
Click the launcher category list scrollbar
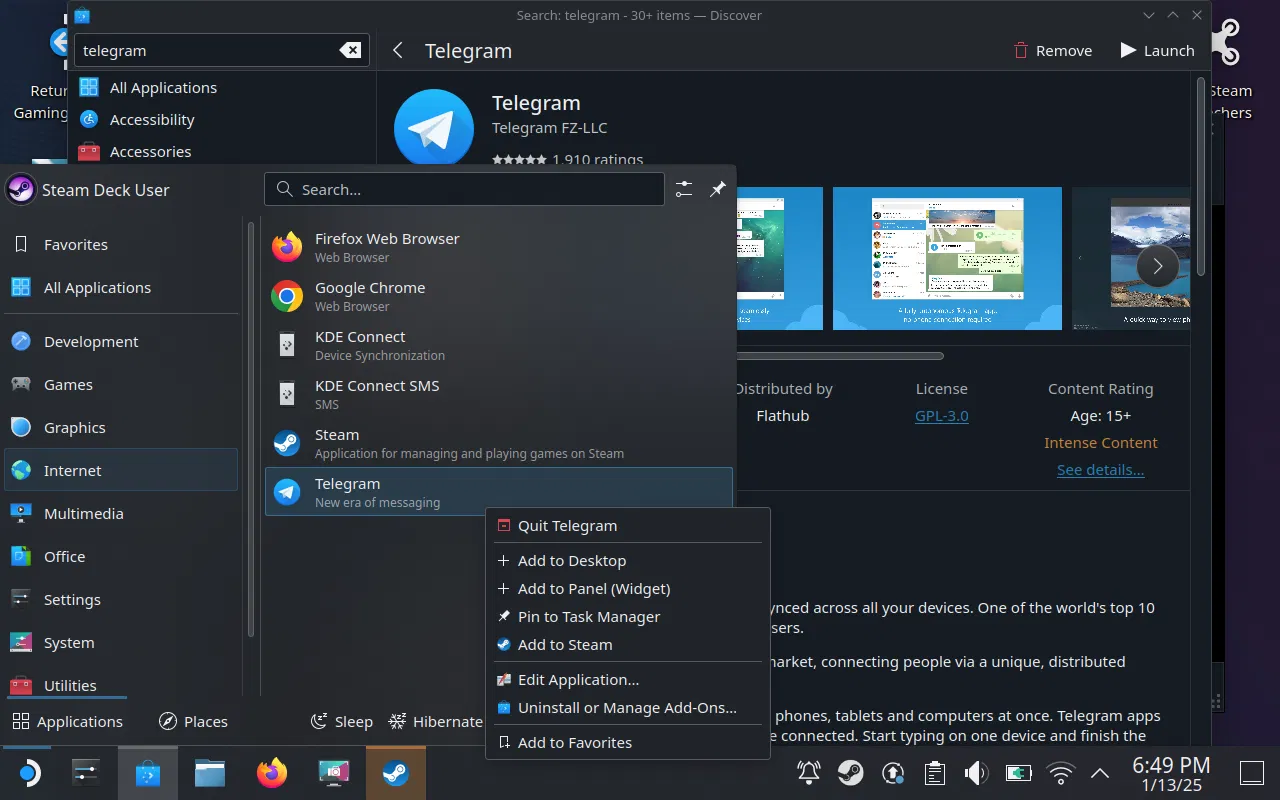tap(251, 430)
